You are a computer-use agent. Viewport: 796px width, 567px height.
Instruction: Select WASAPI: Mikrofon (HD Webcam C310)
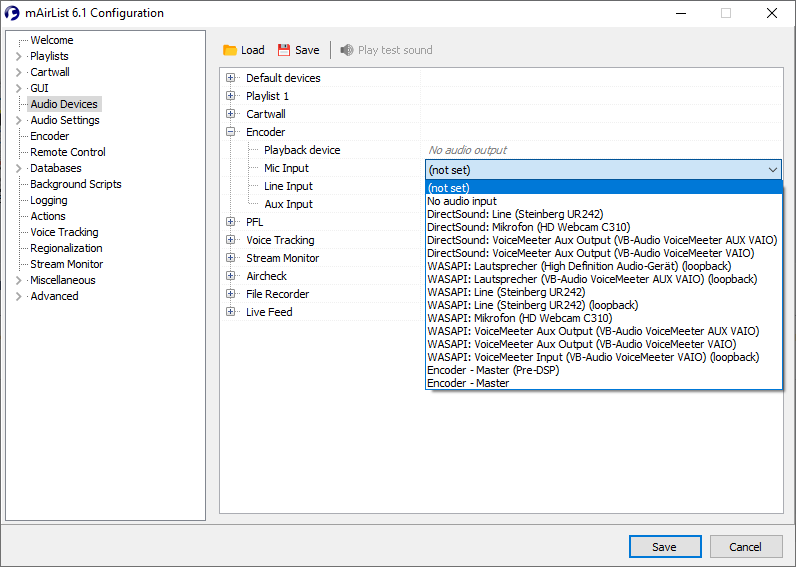[604, 318]
